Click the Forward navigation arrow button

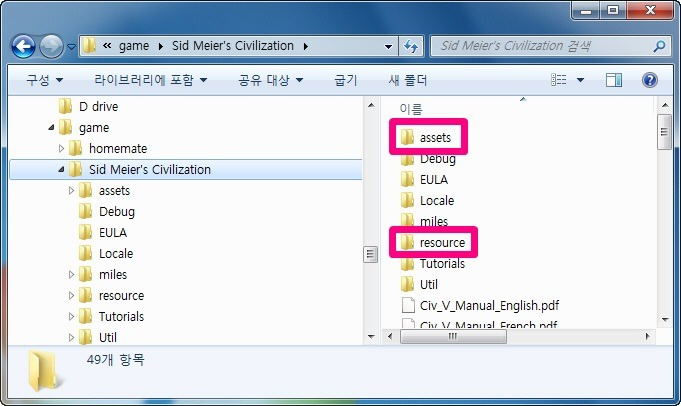(x=51, y=46)
